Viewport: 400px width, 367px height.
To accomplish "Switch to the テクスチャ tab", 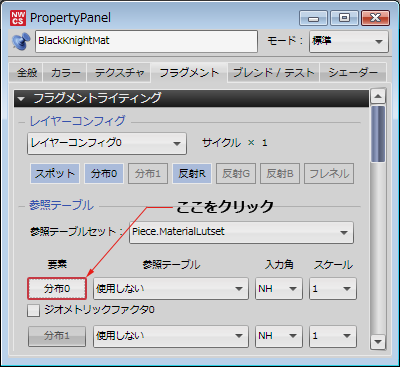I will click(119, 72).
